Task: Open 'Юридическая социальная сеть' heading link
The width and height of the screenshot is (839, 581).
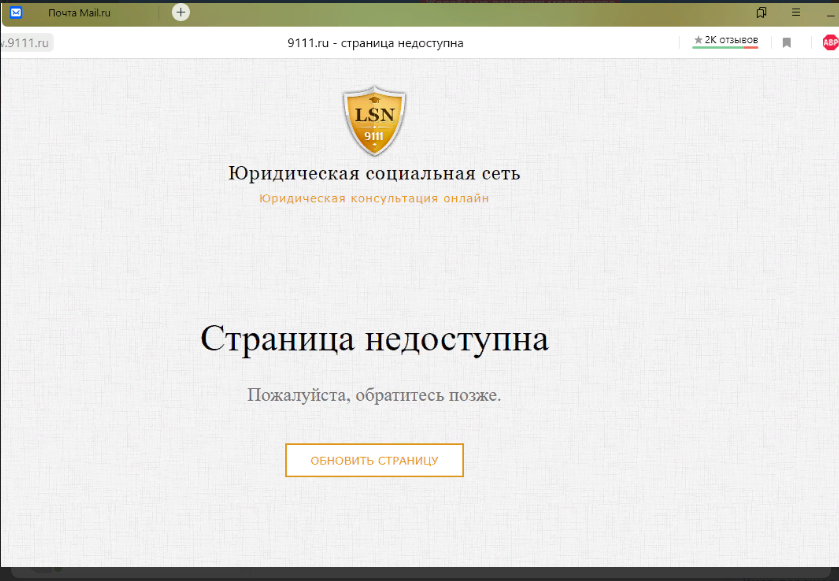Action: [374, 173]
